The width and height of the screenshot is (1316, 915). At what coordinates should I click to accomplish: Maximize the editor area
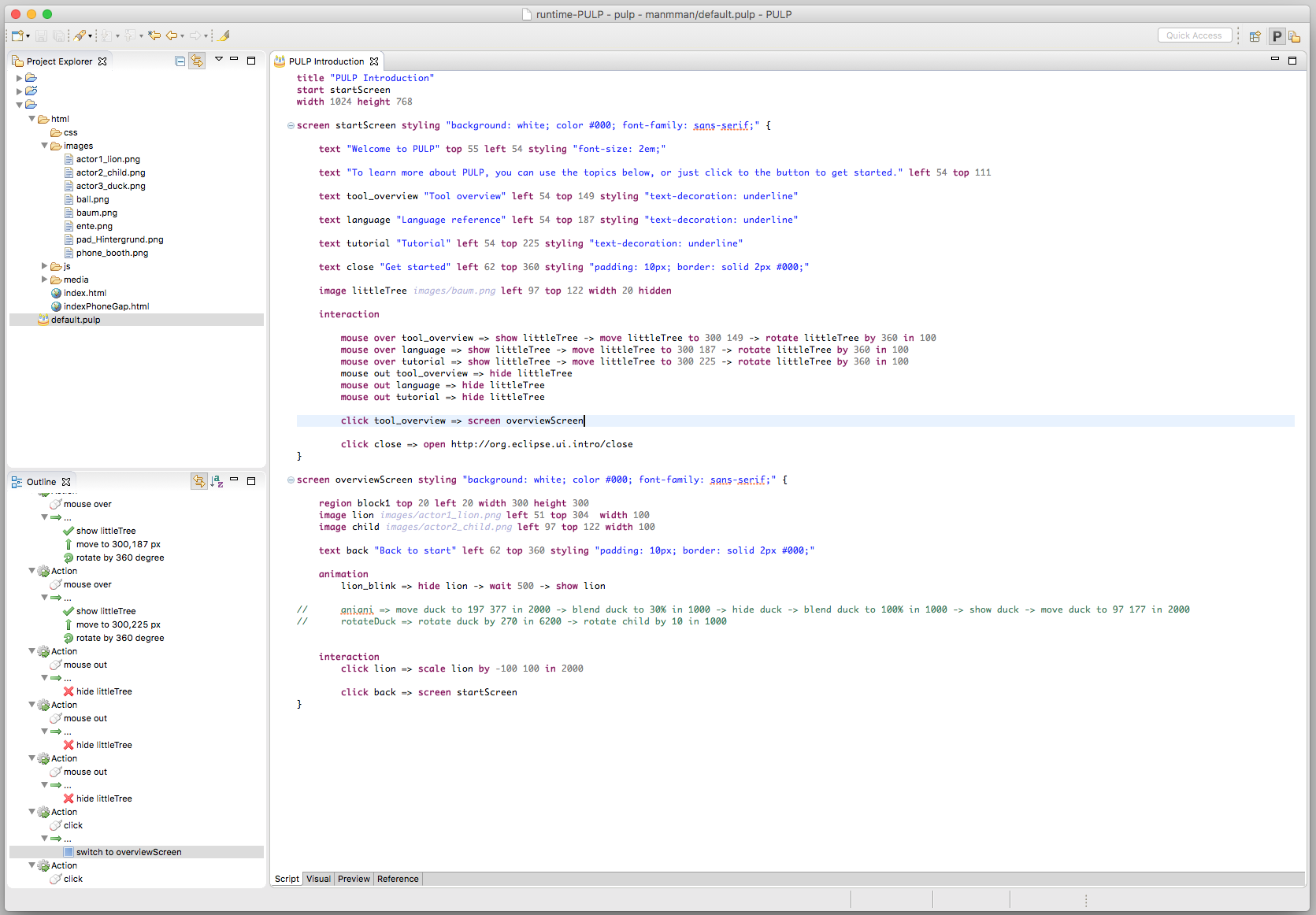[1292, 61]
